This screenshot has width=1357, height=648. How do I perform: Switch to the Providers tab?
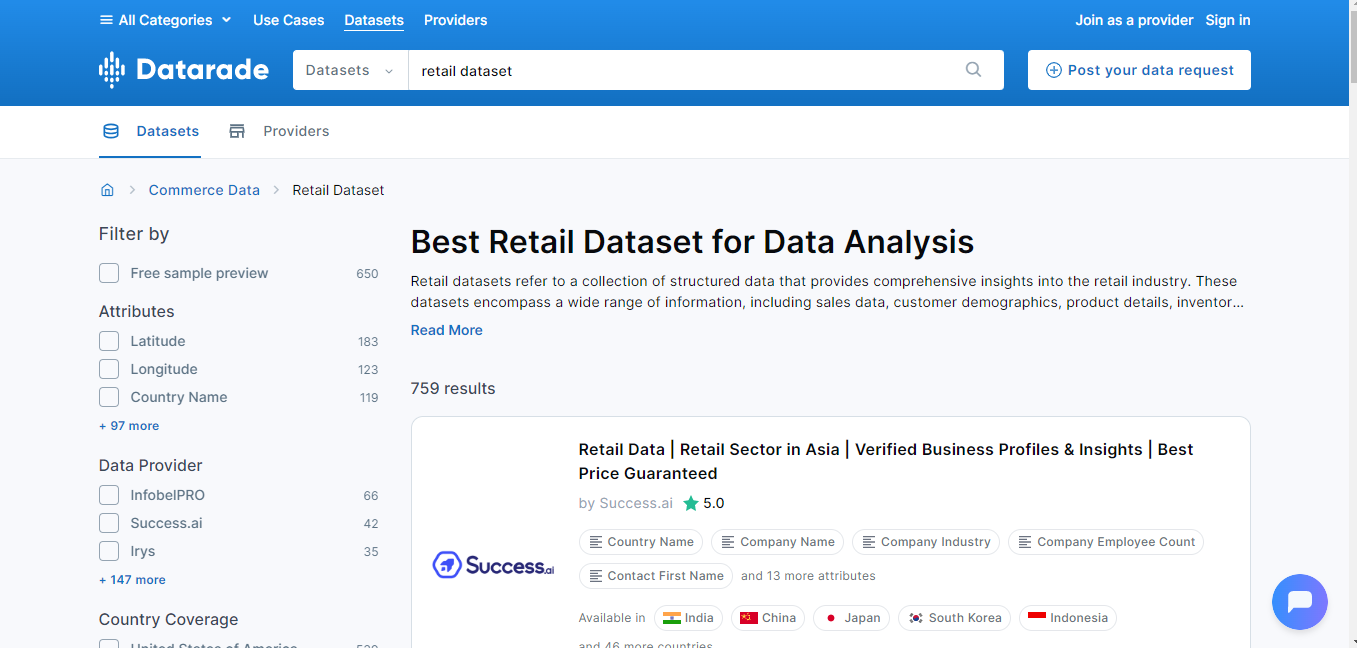(296, 130)
